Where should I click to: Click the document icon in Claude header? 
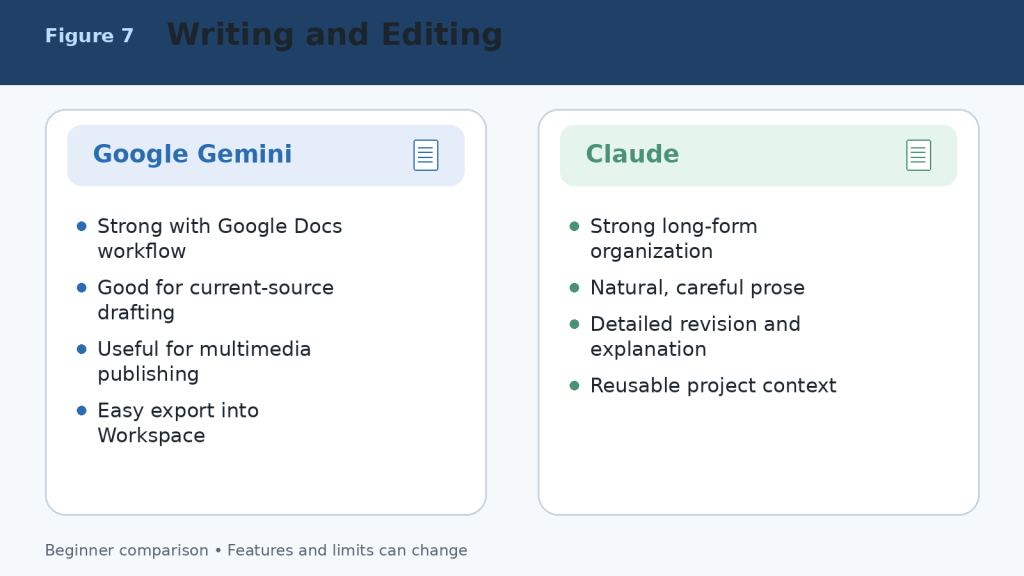coord(918,155)
